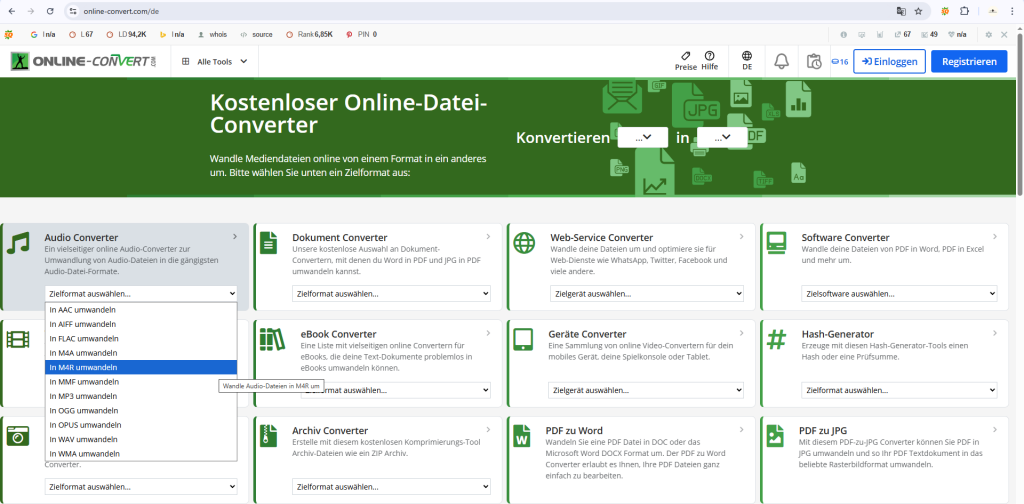Select 'In MMF umwandeln' option
This screenshot has width=1024, height=504.
pyautogui.click(x=141, y=382)
